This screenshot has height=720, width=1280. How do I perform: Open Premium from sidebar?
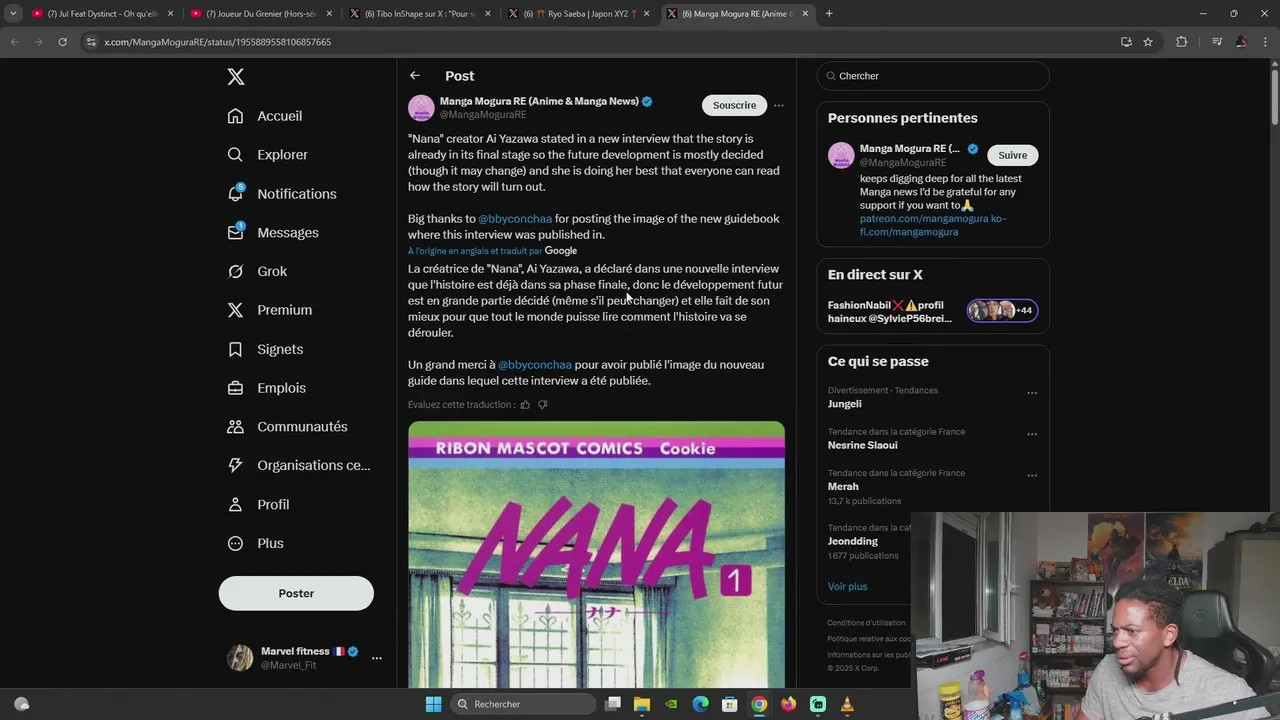tap(270, 310)
